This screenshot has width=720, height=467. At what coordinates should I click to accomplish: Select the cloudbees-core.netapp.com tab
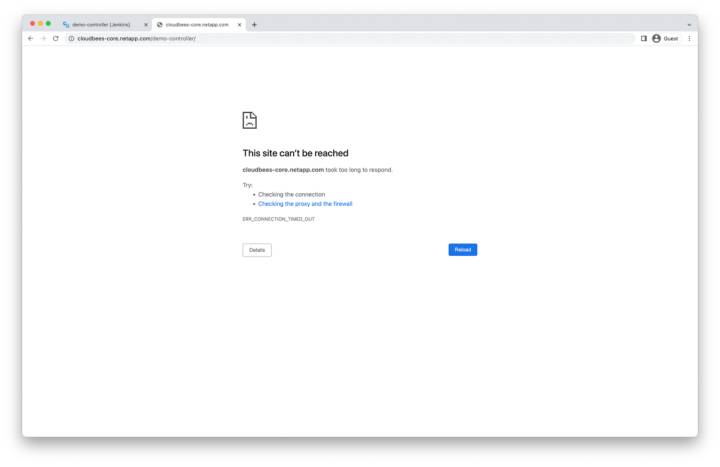196,24
